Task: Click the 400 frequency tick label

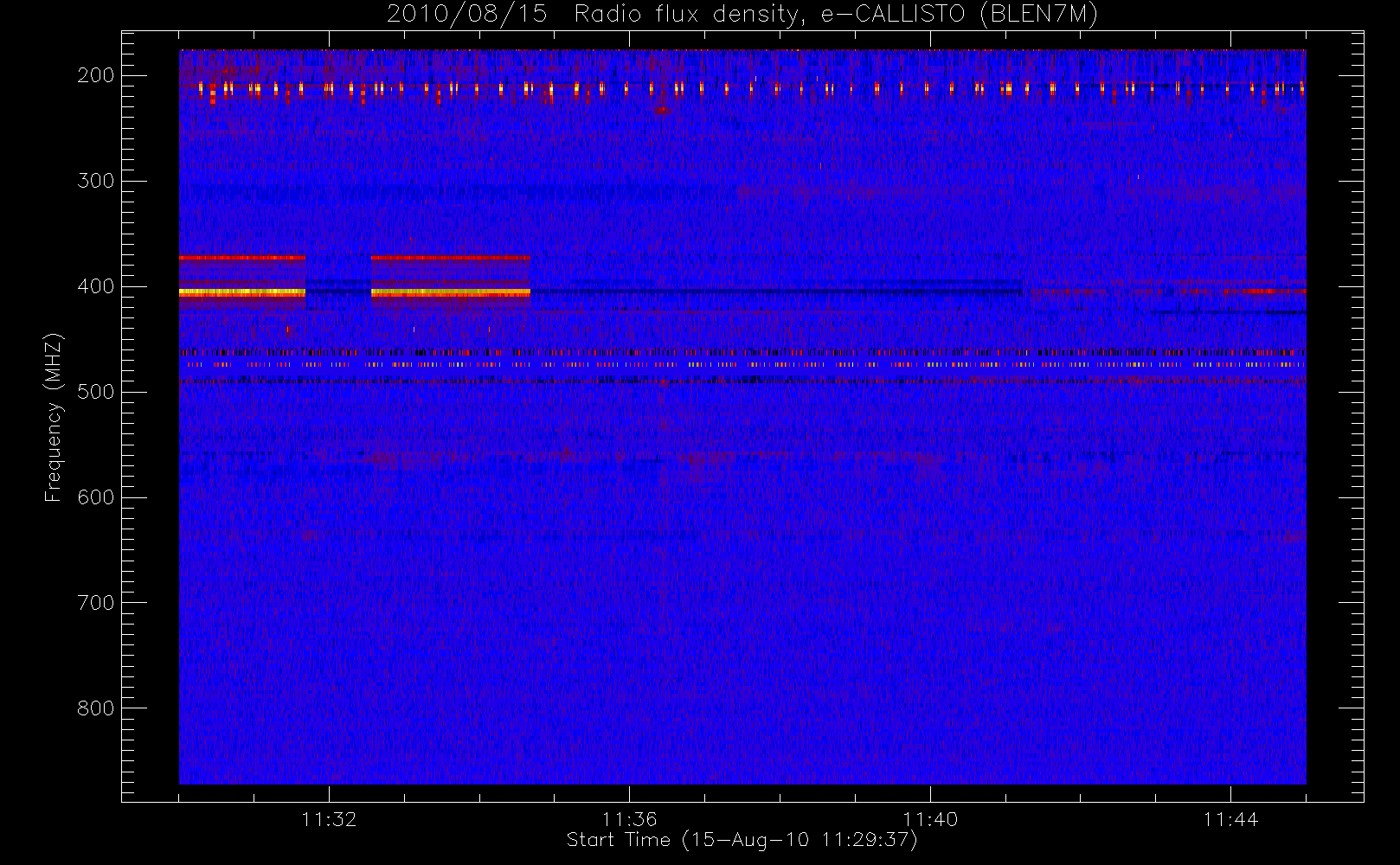Action: click(x=95, y=286)
